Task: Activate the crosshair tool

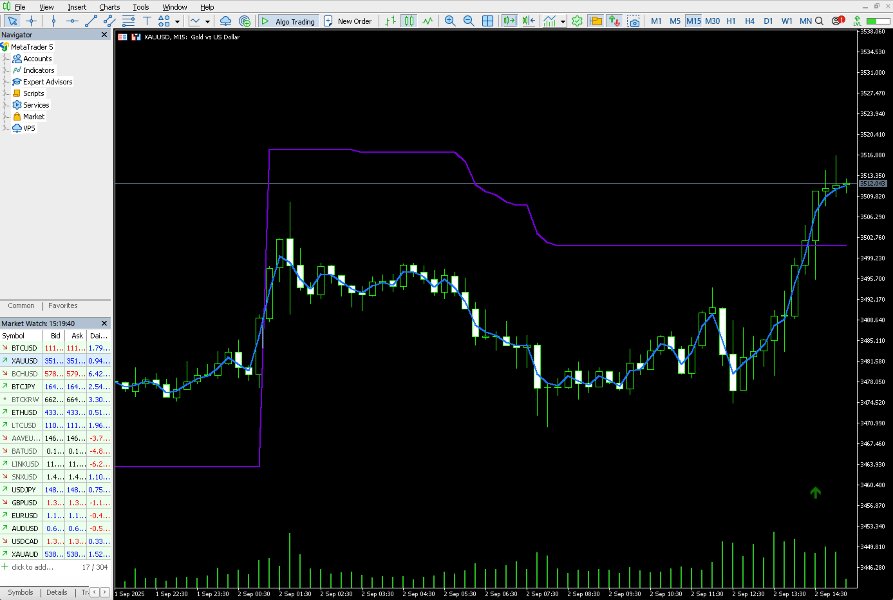Action: pyautogui.click(x=31, y=21)
